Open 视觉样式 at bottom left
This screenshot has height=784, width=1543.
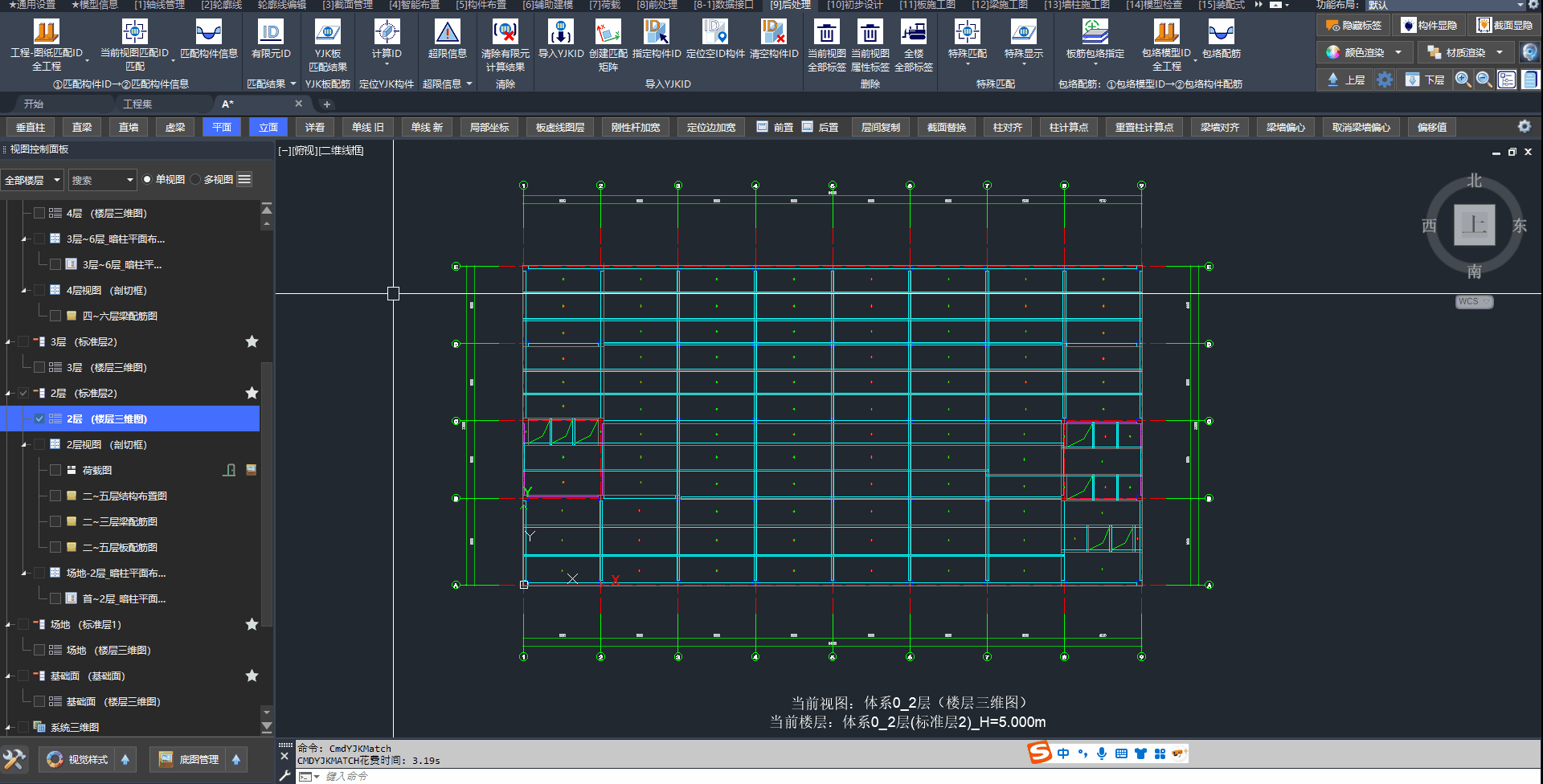[79, 759]
